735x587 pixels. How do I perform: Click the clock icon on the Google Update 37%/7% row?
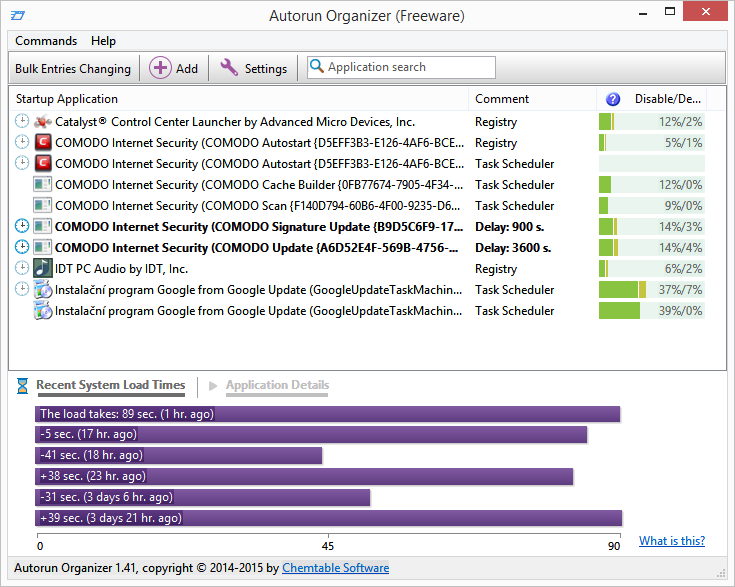click(22, 289)
